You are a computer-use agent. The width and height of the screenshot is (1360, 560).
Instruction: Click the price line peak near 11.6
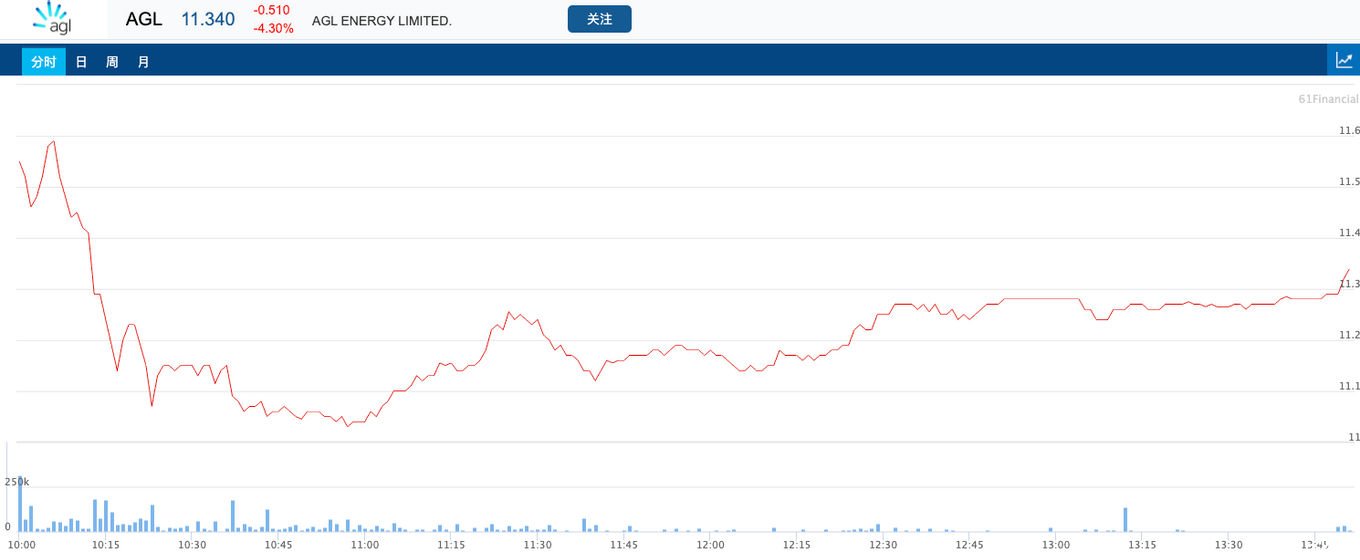tap(53, 141)
